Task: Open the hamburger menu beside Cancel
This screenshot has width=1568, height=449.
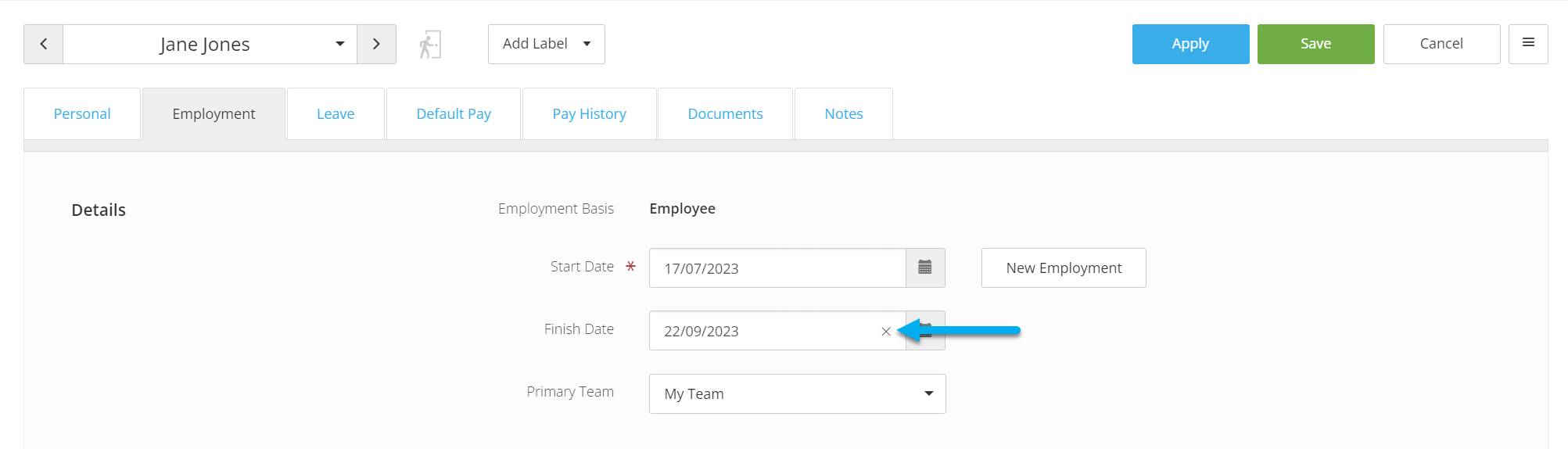Action: point(1528,44)
